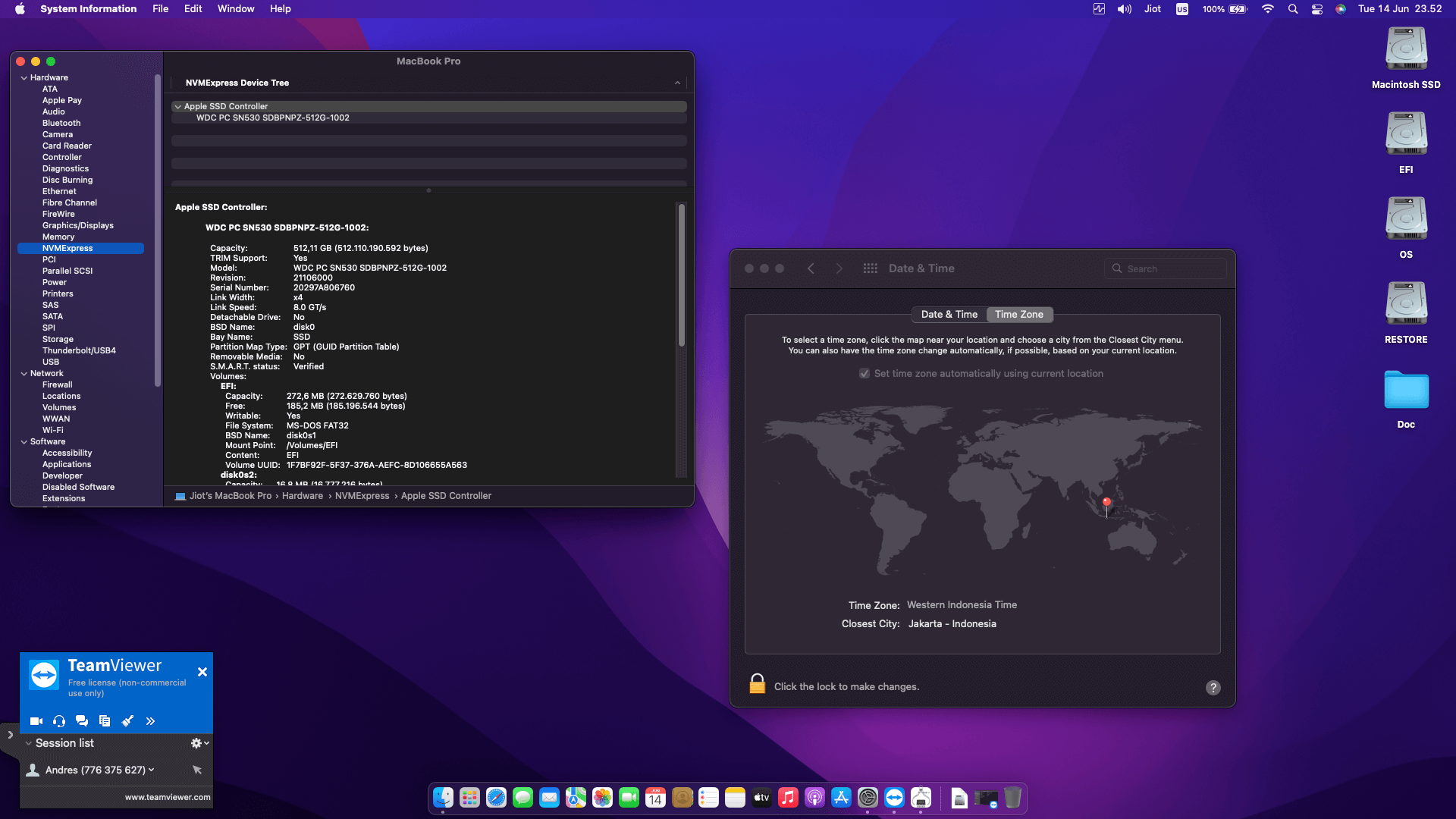Image resolution: width=1456 pixels, height=819 pixels.
Task: Open the File menu
Action: coord(160,9)
